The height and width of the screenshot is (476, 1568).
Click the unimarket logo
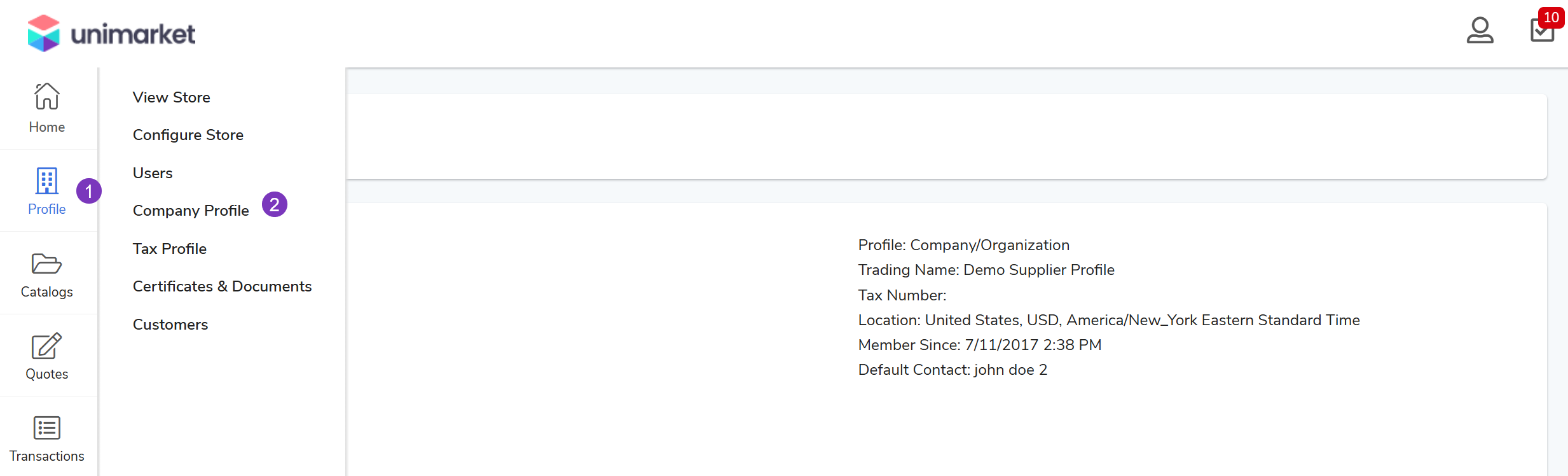[111, 34]
